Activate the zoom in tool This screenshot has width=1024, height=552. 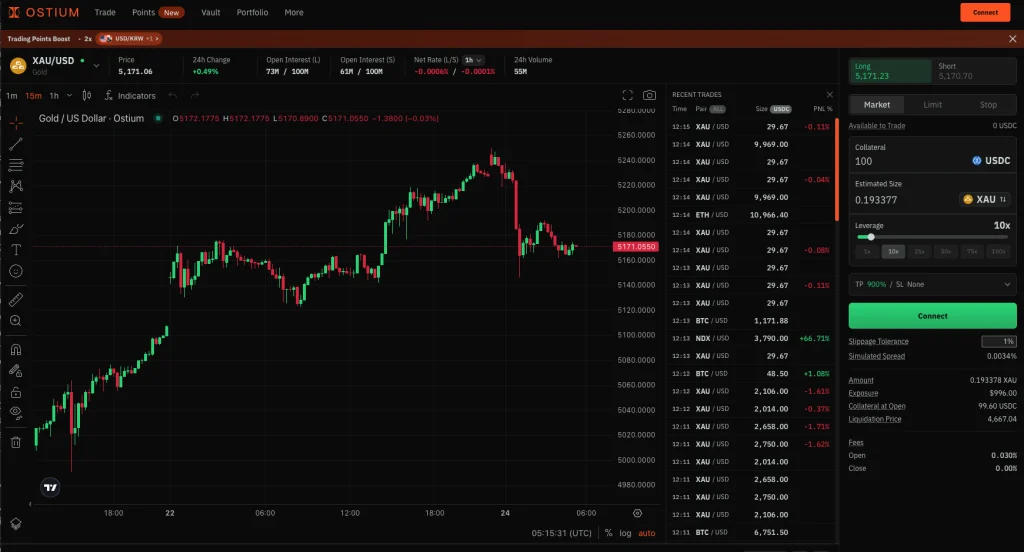tap(16, 321)
